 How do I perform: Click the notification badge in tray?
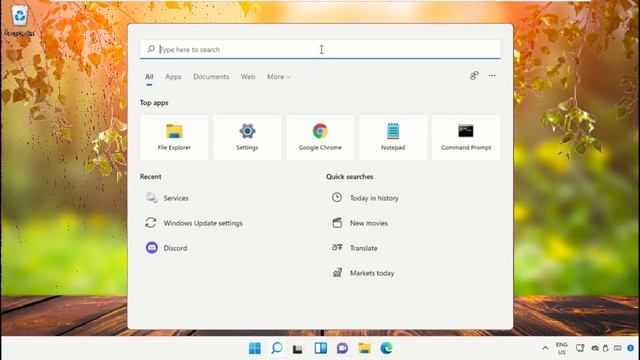631,348
